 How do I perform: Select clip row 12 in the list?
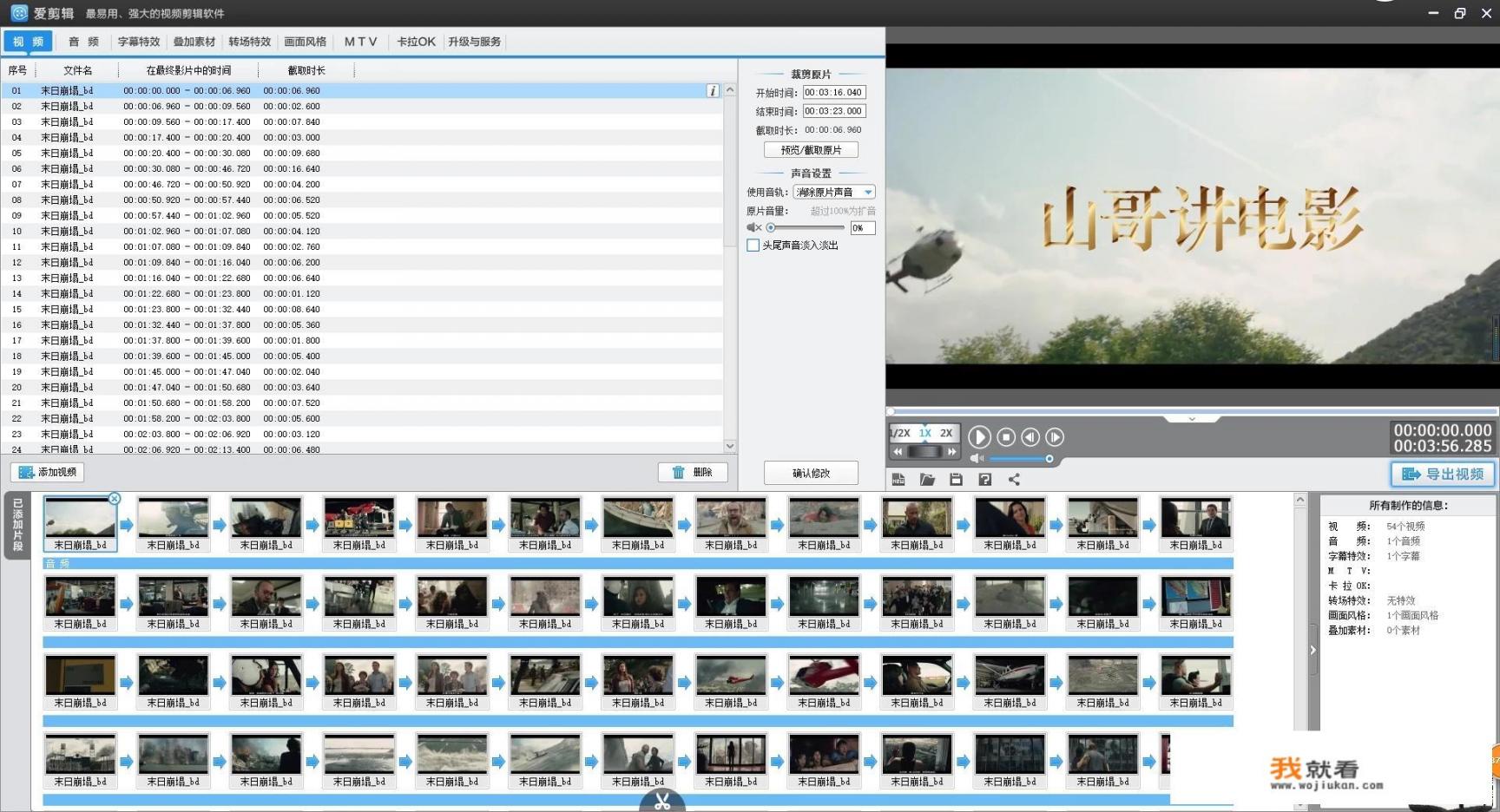[362, 262]
